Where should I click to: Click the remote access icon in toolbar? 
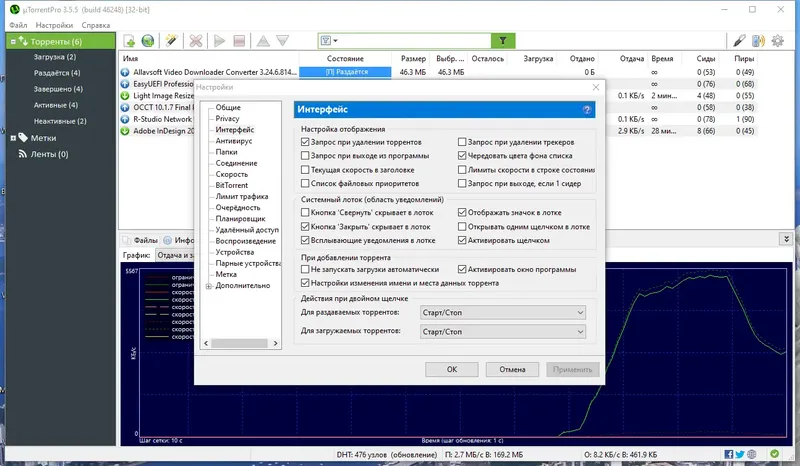[x=758, y=41]
